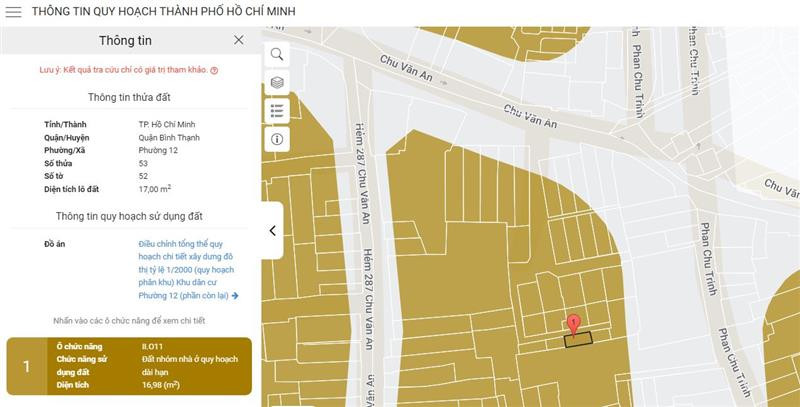This screenshot has height=407, width=800.
Task: Click the outlined land parcel on map
Action: coord(578,340)
